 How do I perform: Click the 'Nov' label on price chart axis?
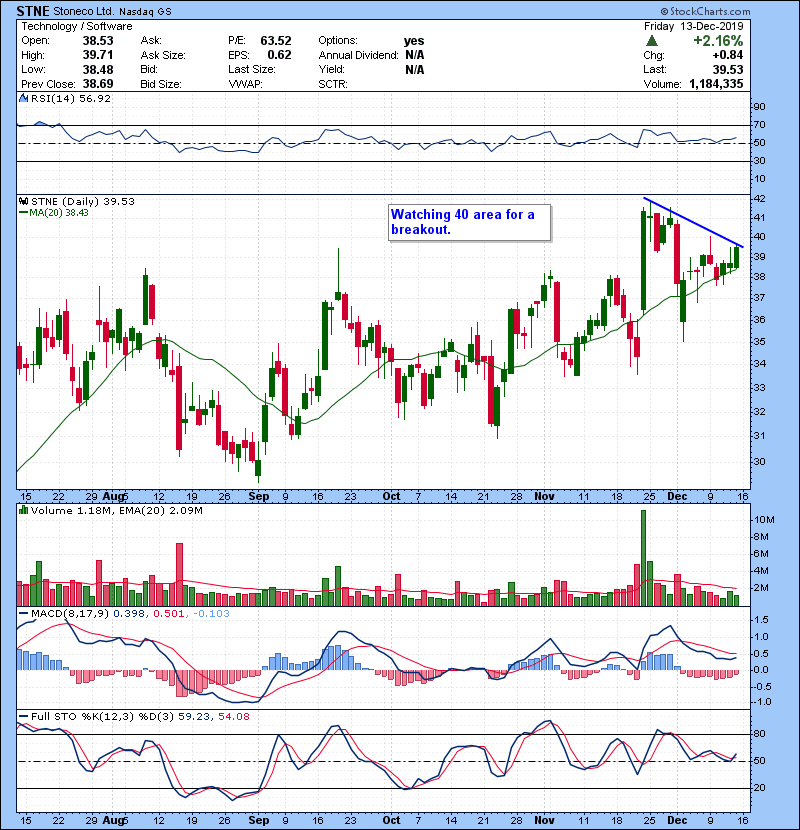[x=544, y=497]
